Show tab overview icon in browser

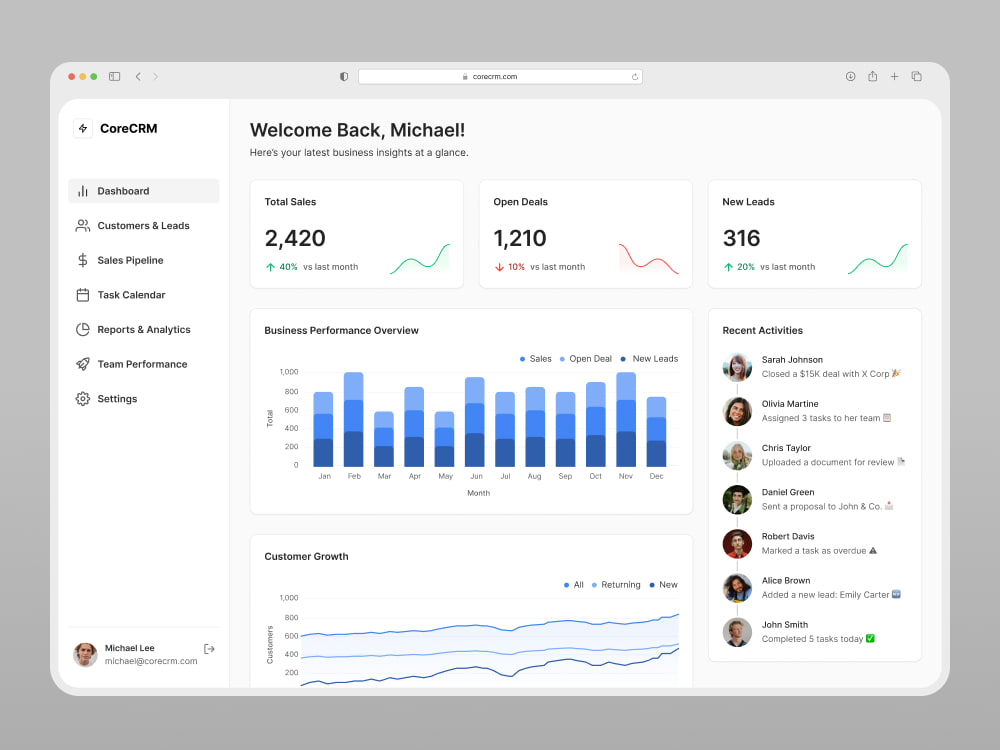click(916, 77)
